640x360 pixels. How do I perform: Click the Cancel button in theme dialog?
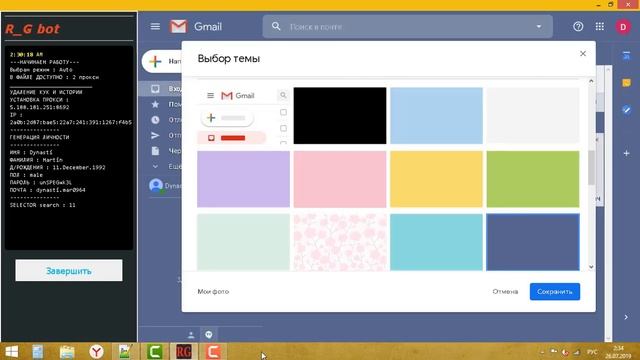coord(505,291)
